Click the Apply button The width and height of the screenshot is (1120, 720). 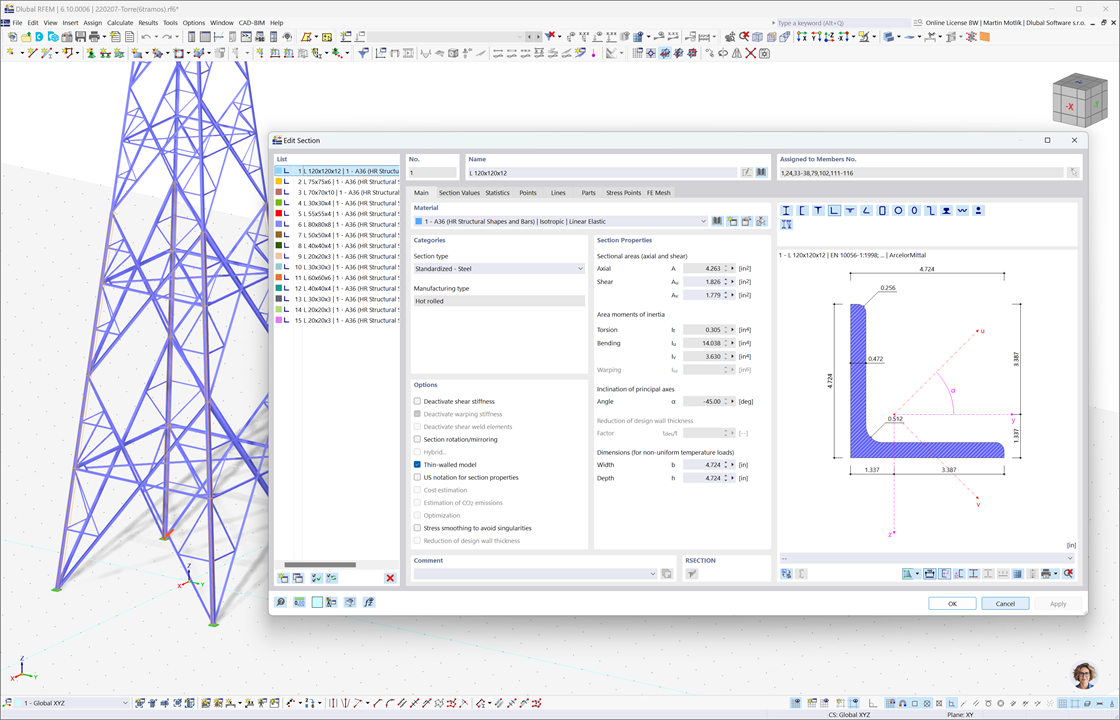(x=1057, y=603)
